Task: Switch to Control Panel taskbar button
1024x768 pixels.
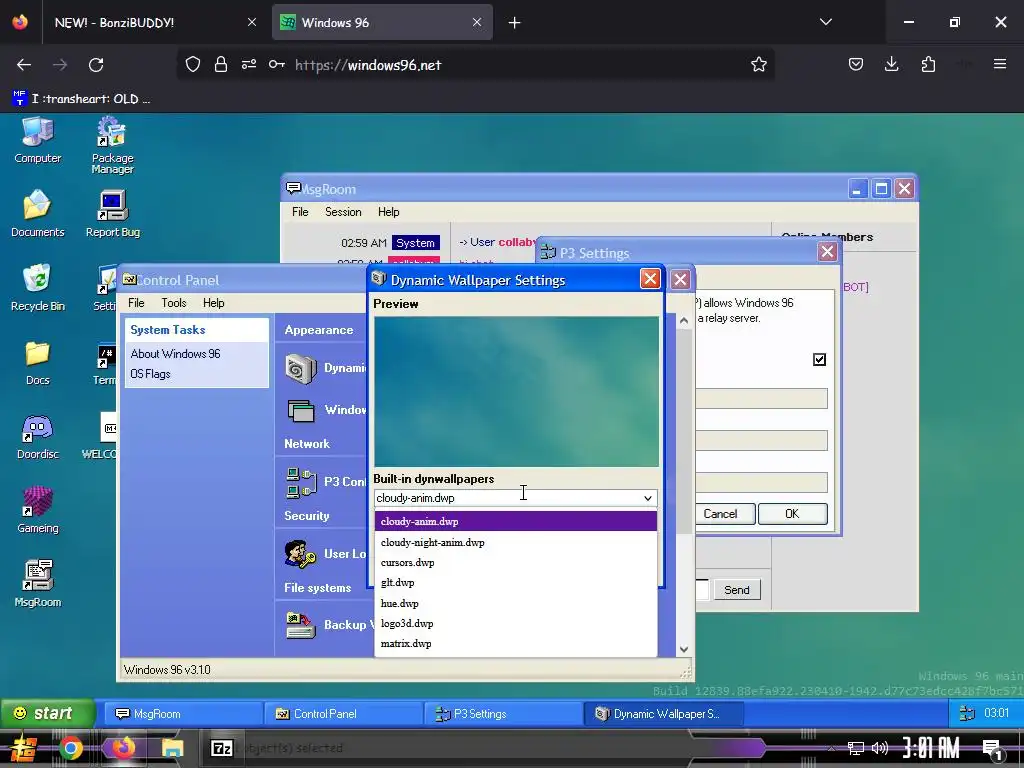Action: pos(343,714)
